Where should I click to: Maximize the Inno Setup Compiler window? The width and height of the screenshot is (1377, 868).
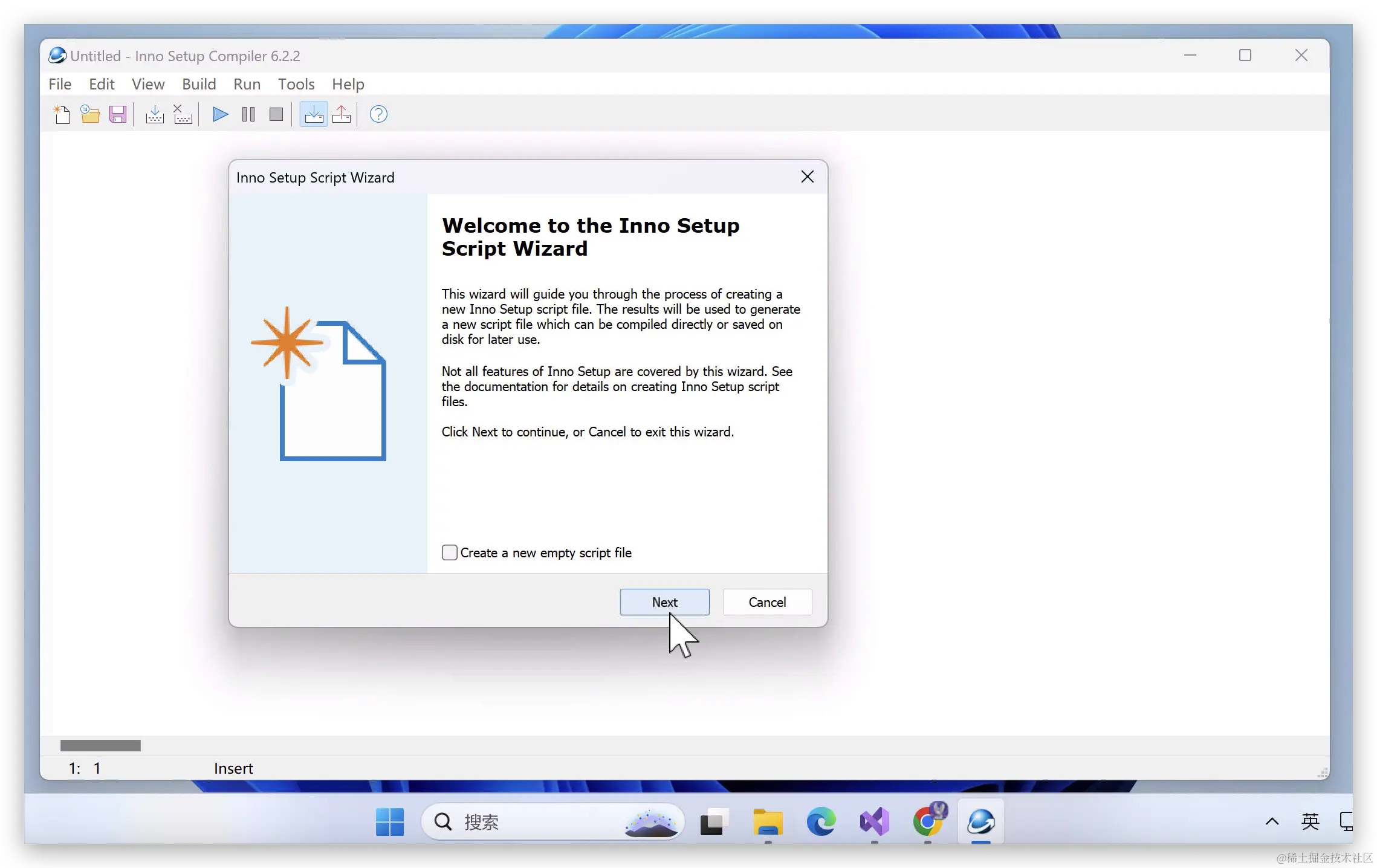coord(1245,56)
